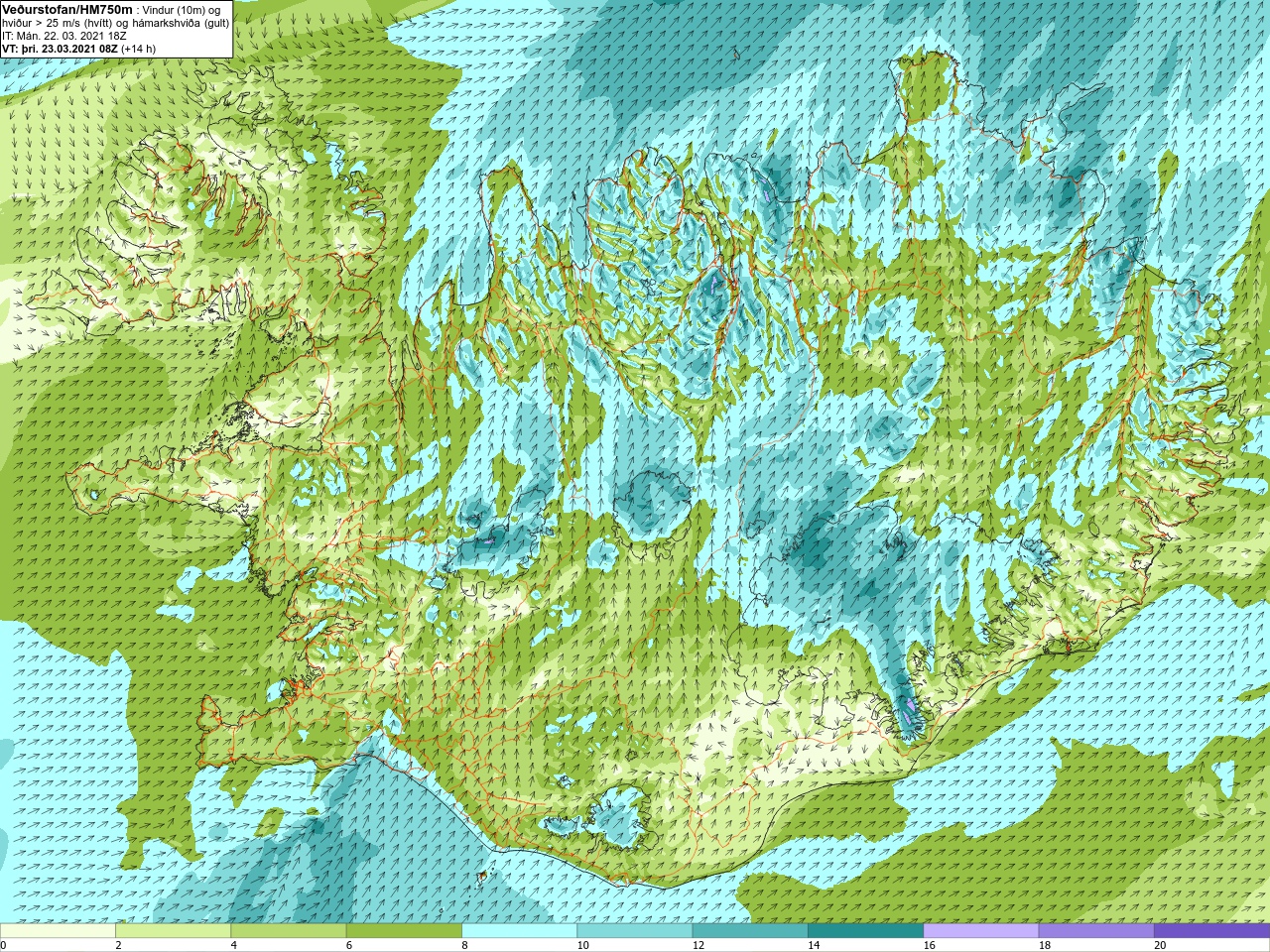1270x952 pixels.
Task: Click the 'Vindur (10m) og' legend text
Action: [x=184, y=10]
